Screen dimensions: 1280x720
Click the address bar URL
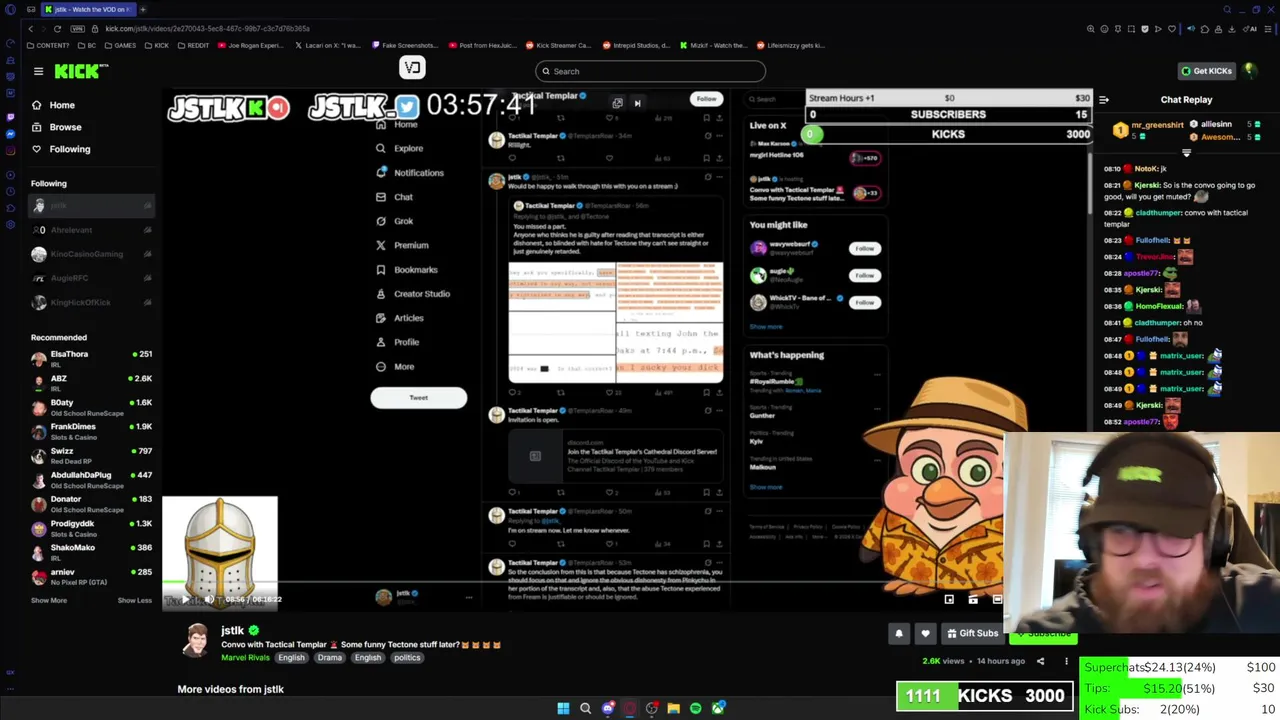(207, 29)
